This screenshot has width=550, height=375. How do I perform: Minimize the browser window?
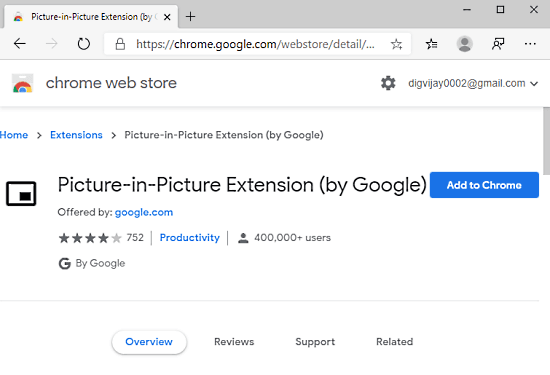coord(467,10)
